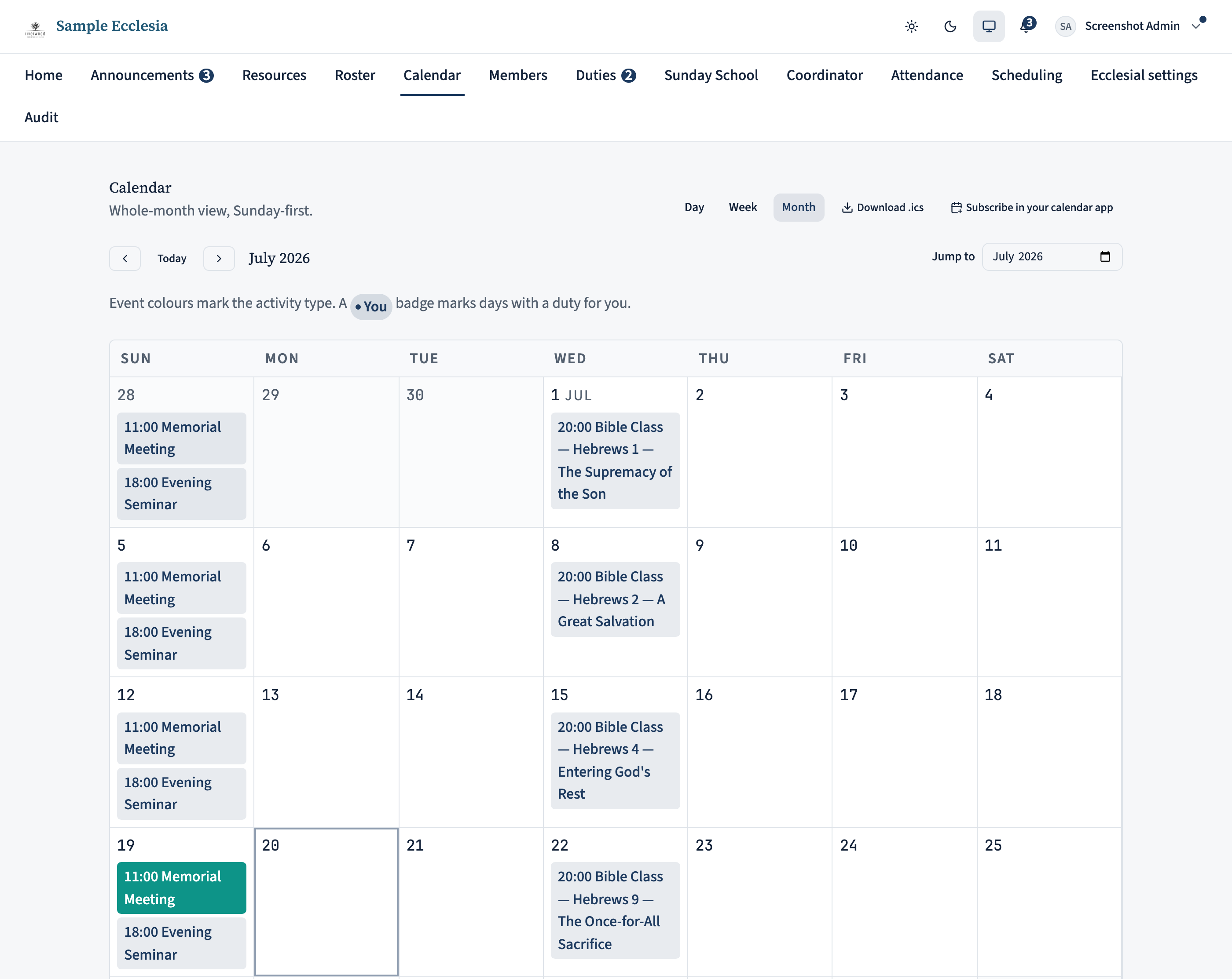Screen dimensions: 1232x979
Task: Click the Jump to July 2026 field
Action: tap(1052, 257)
